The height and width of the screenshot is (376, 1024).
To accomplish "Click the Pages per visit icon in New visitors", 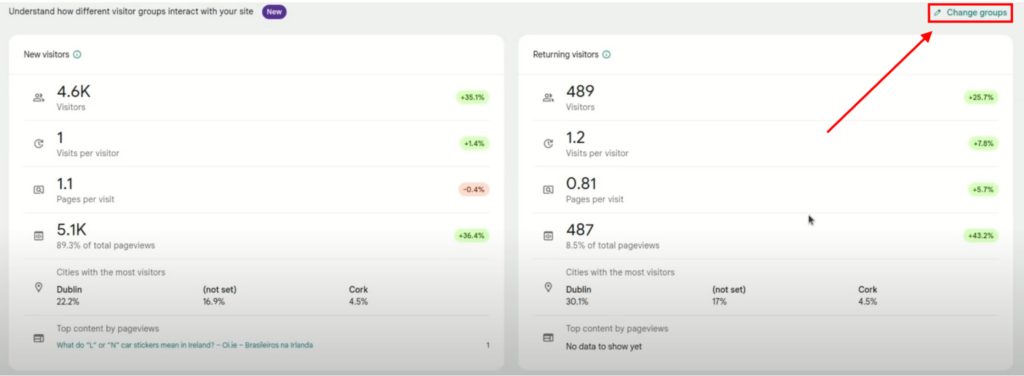I will (39, 190).
